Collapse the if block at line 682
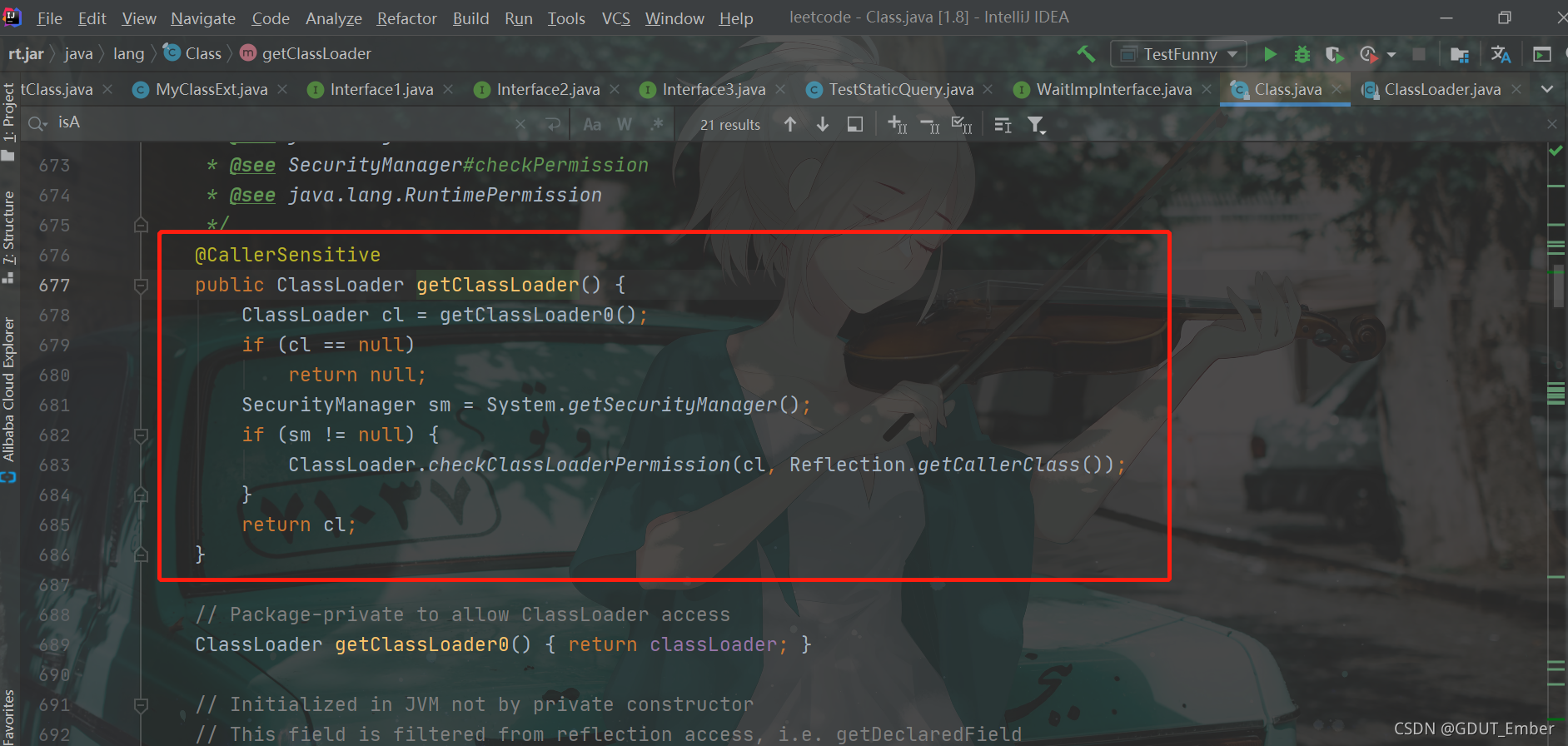Image resolution: width=1568 pixels, height=746 pixels. 141,435
